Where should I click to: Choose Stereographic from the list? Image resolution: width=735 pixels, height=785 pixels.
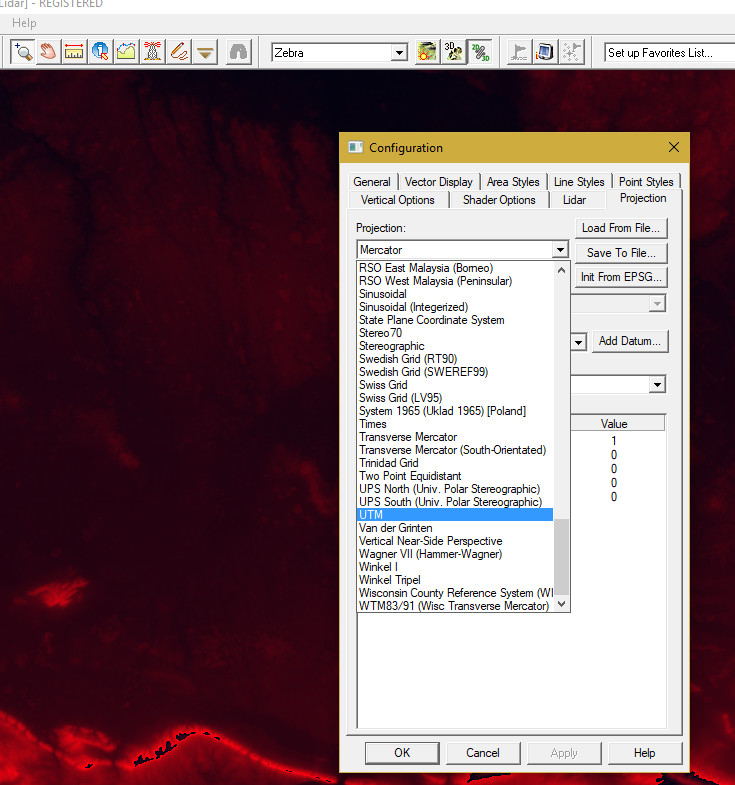[455, 346]
